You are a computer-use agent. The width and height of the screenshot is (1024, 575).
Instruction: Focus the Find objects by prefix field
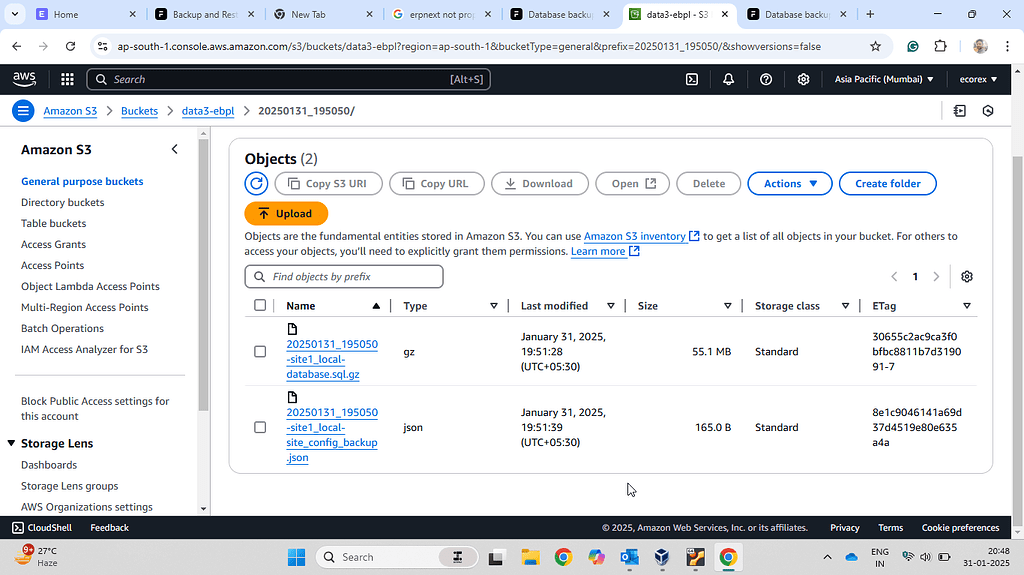click(x=344, y=276)
